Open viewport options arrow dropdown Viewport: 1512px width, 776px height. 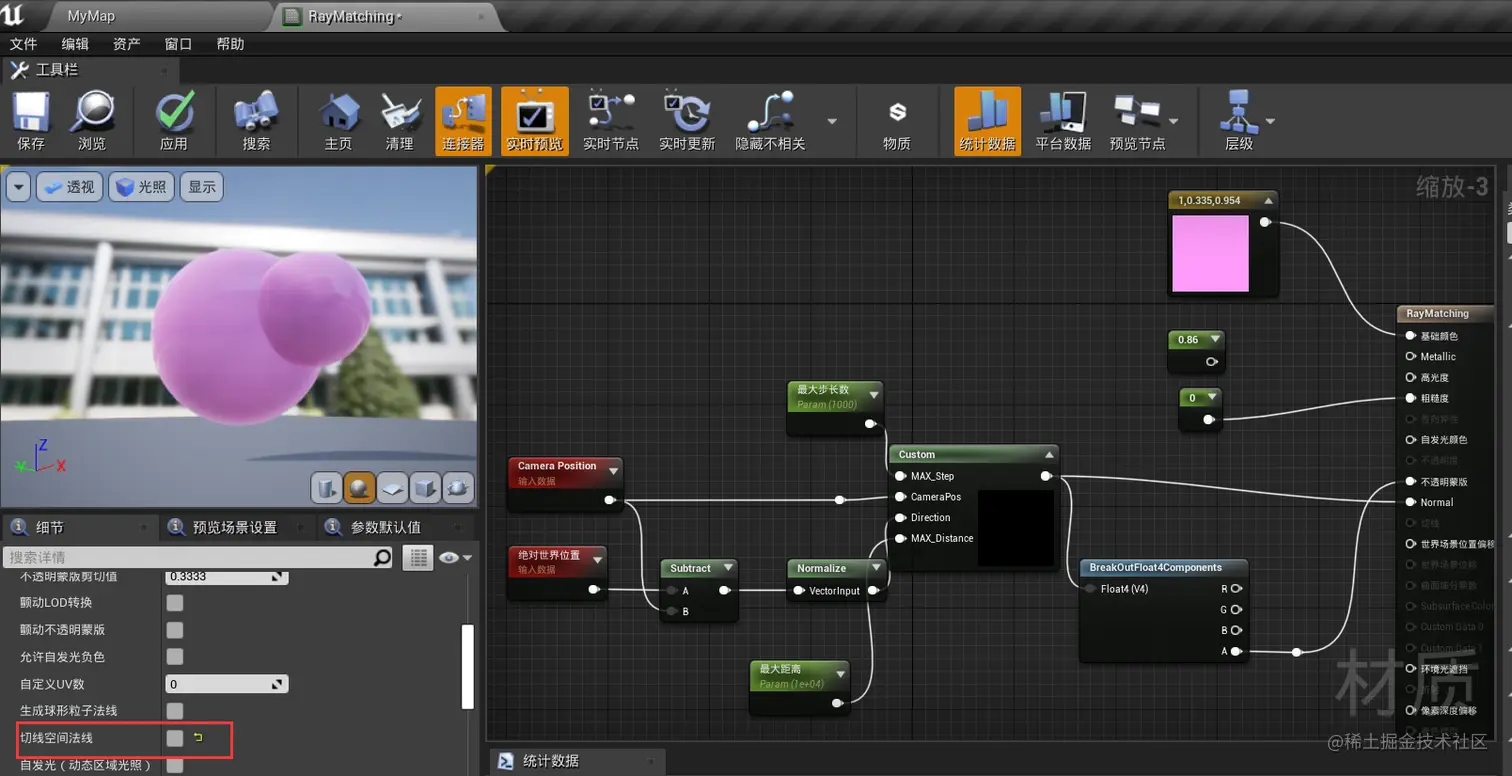(x=18, y=187)
